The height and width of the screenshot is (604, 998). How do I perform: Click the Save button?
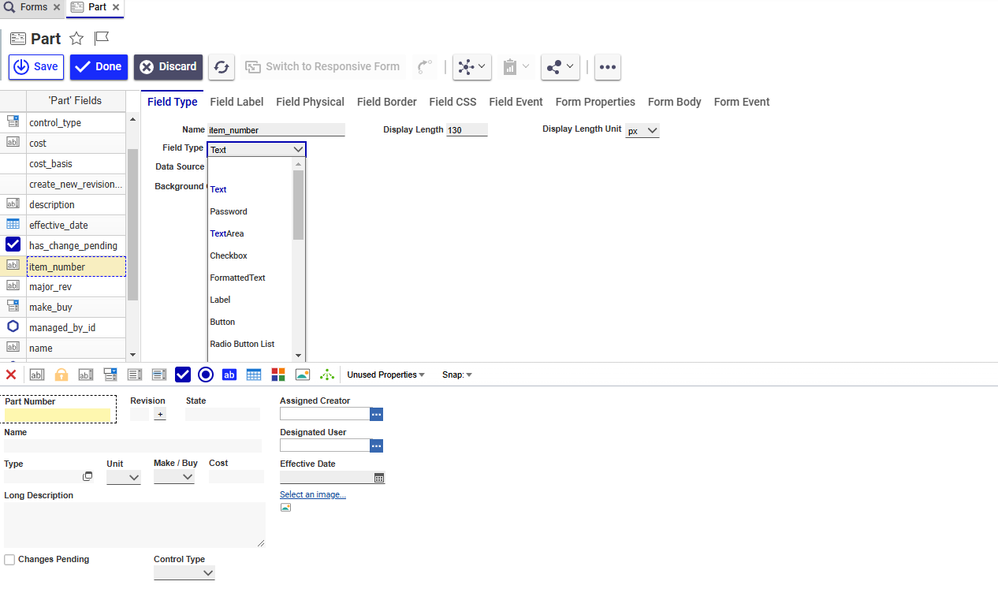(36, 67)
